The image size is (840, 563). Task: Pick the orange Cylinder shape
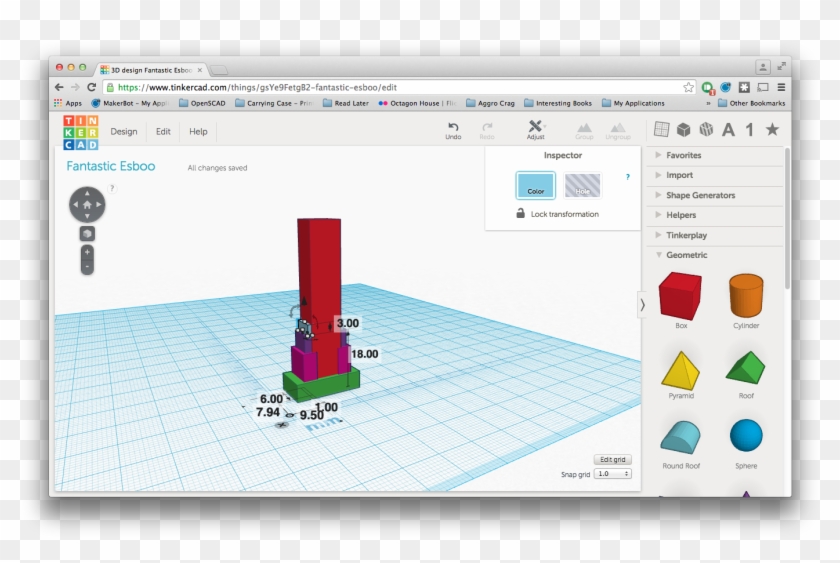click(746, 296)
